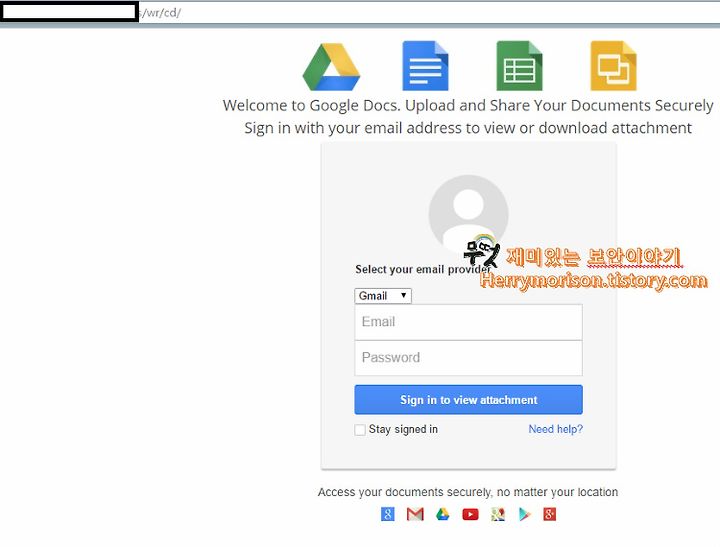Click the blue Google Search footer icon
720x547 pixels.
[x=388, y=514]
